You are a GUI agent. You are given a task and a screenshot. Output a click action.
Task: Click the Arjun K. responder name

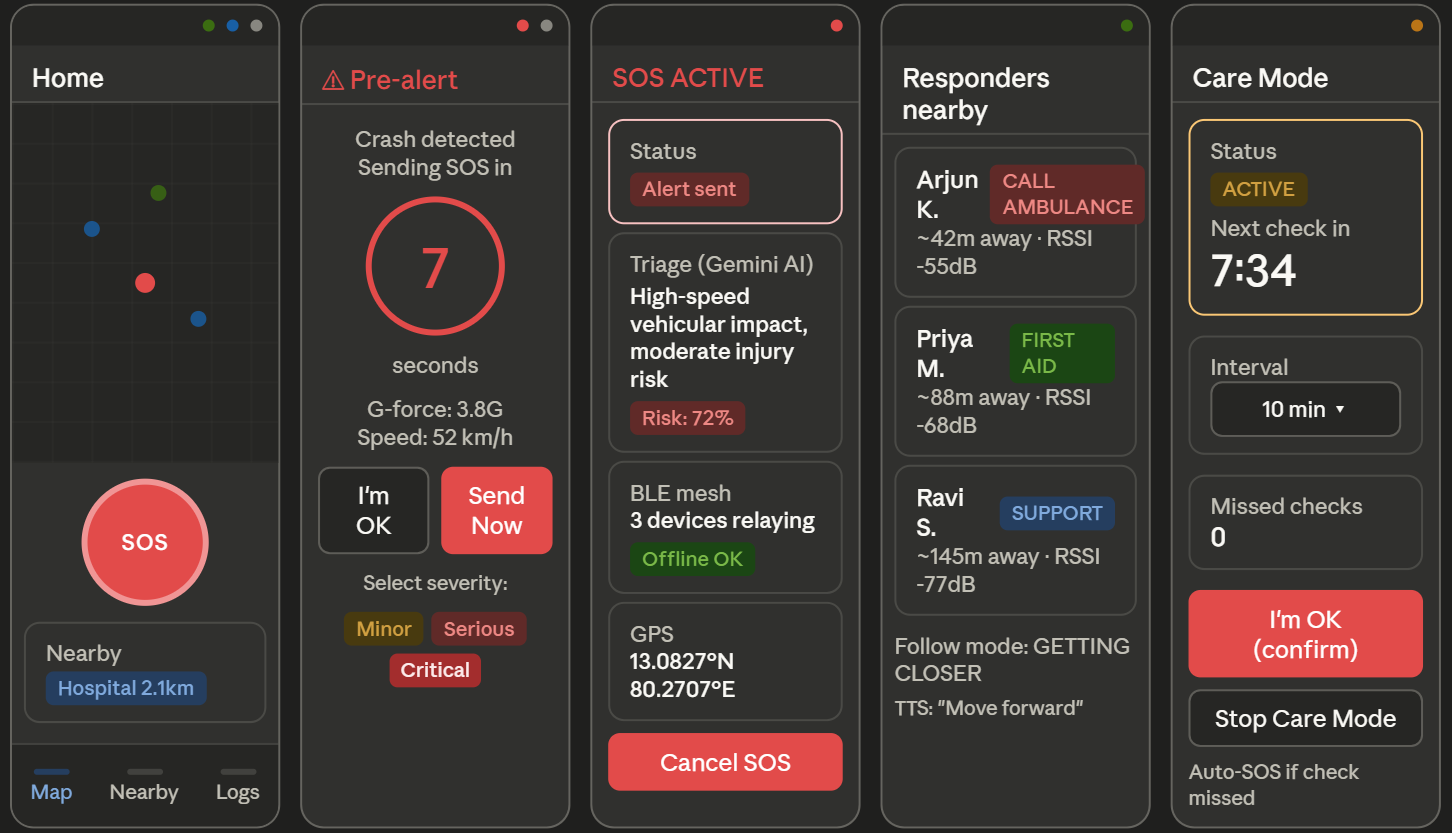pyautogui.click(x=947, y=195)
